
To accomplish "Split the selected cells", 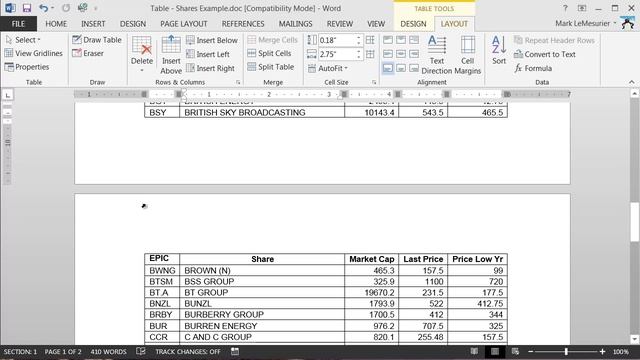I will [x=269, y=53].
